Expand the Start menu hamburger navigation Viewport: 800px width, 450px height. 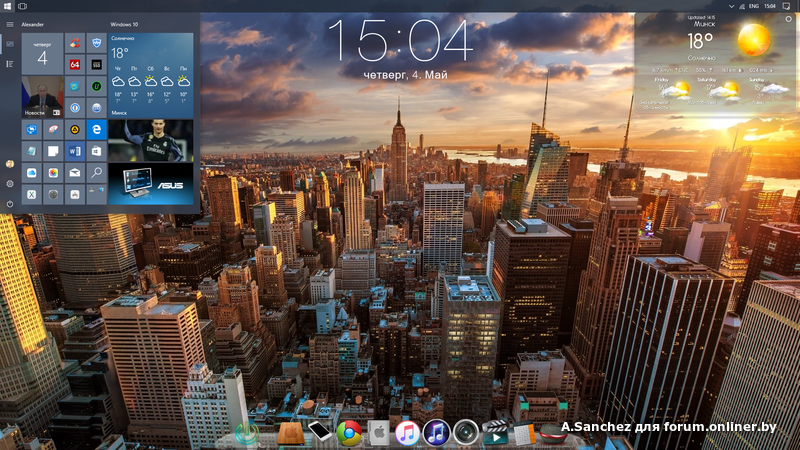[x=10, y=23]
